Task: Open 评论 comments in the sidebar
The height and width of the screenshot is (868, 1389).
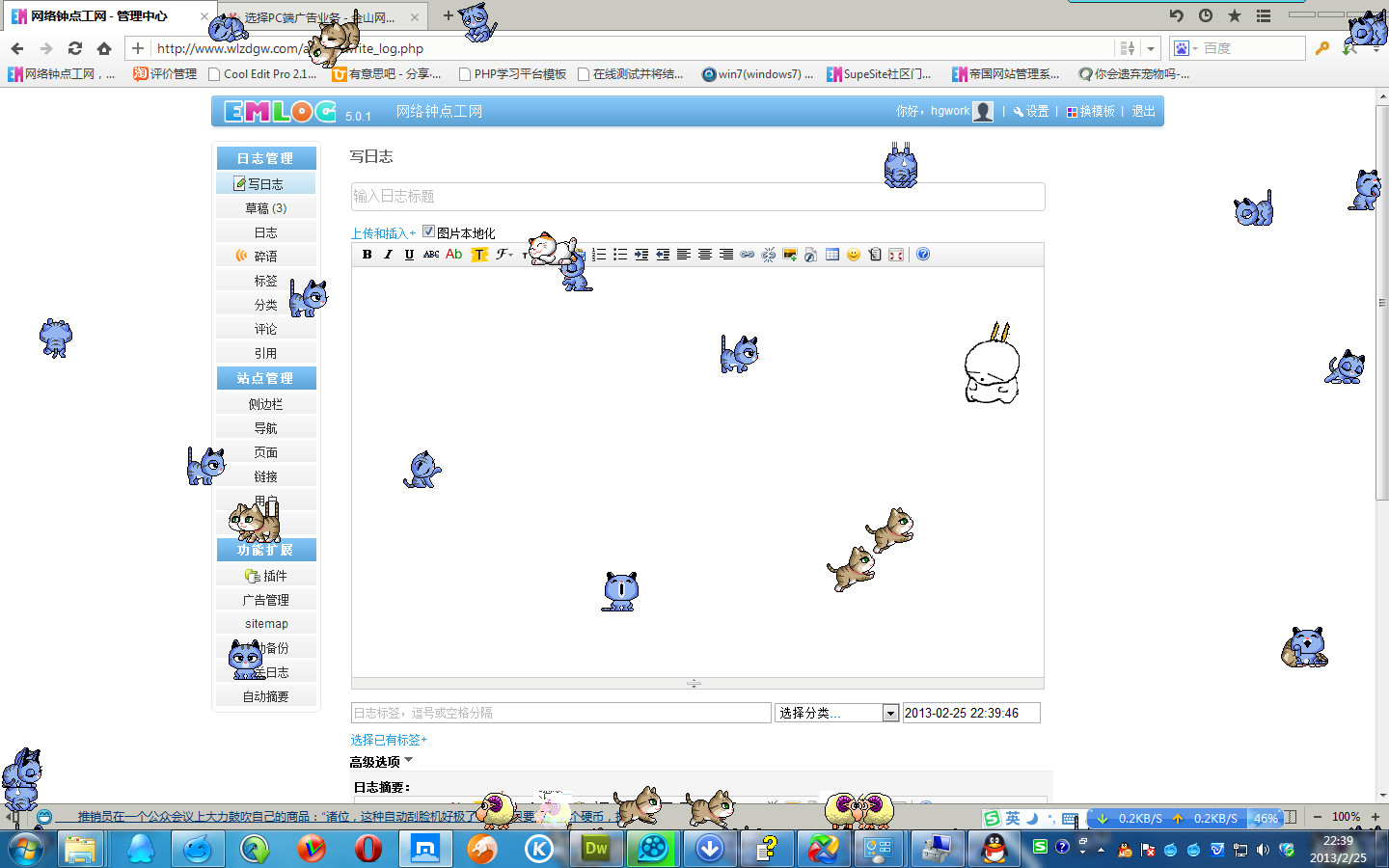Action: point(266,329)
